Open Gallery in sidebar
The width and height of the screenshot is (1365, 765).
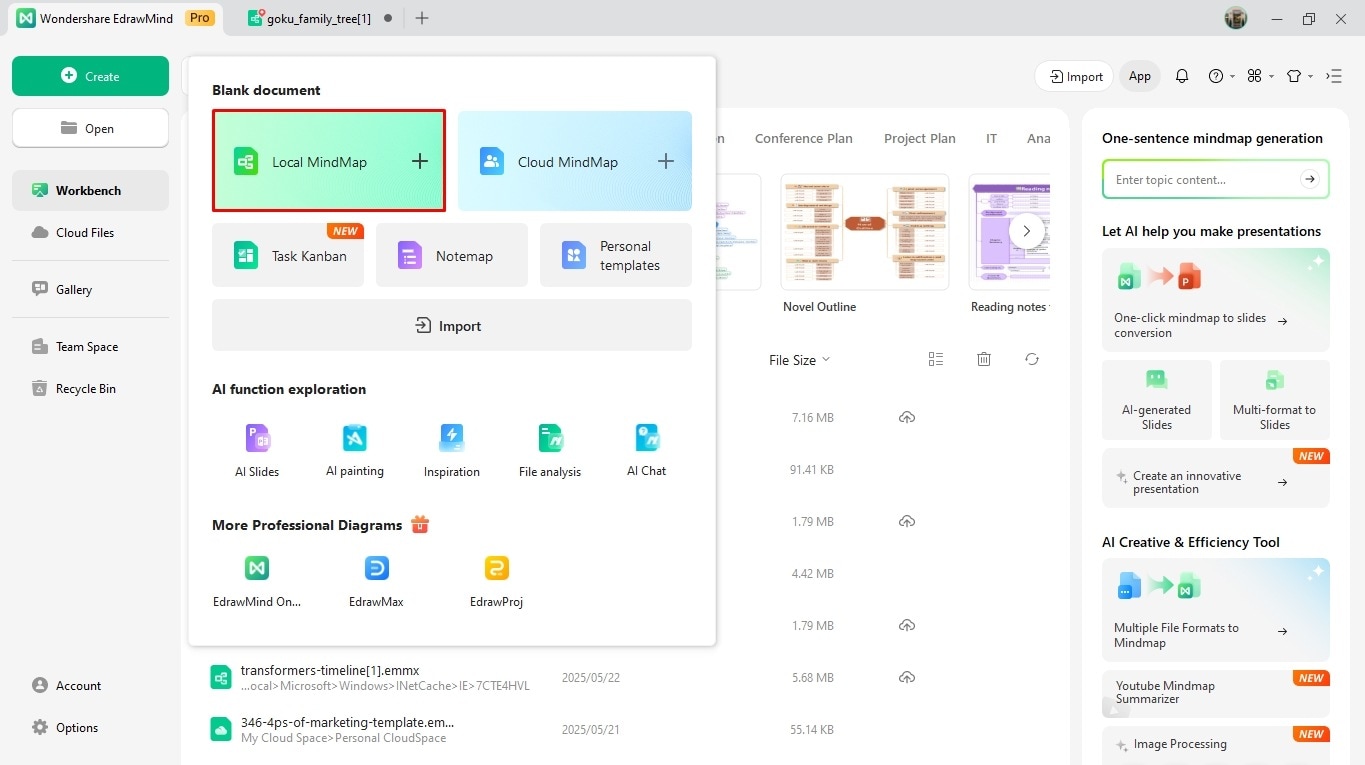[x=90, y=289]
